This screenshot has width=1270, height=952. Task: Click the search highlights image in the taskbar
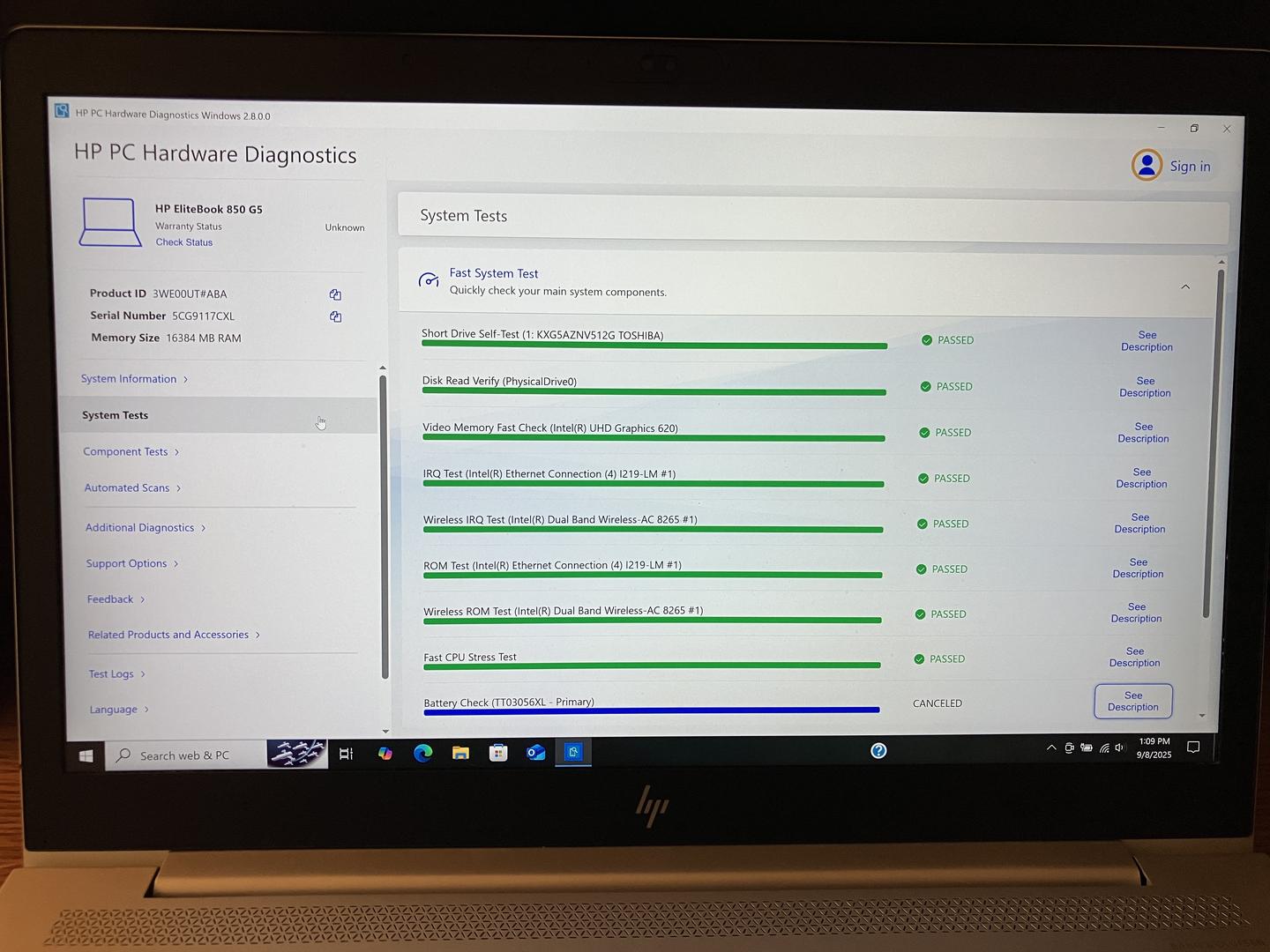pyautogui.click(x=297, y=754)
